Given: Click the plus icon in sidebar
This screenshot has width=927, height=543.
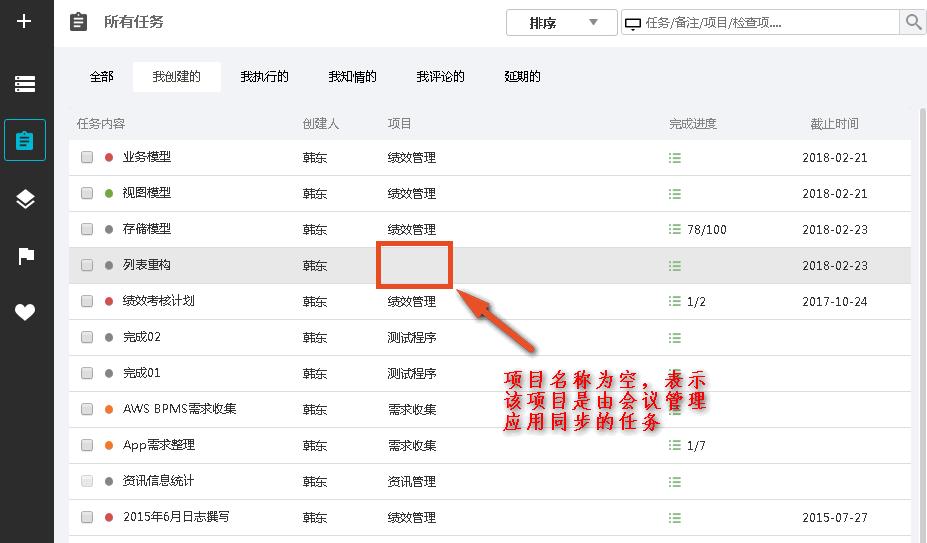Looking at the screenshot, I should coord(24,21).
